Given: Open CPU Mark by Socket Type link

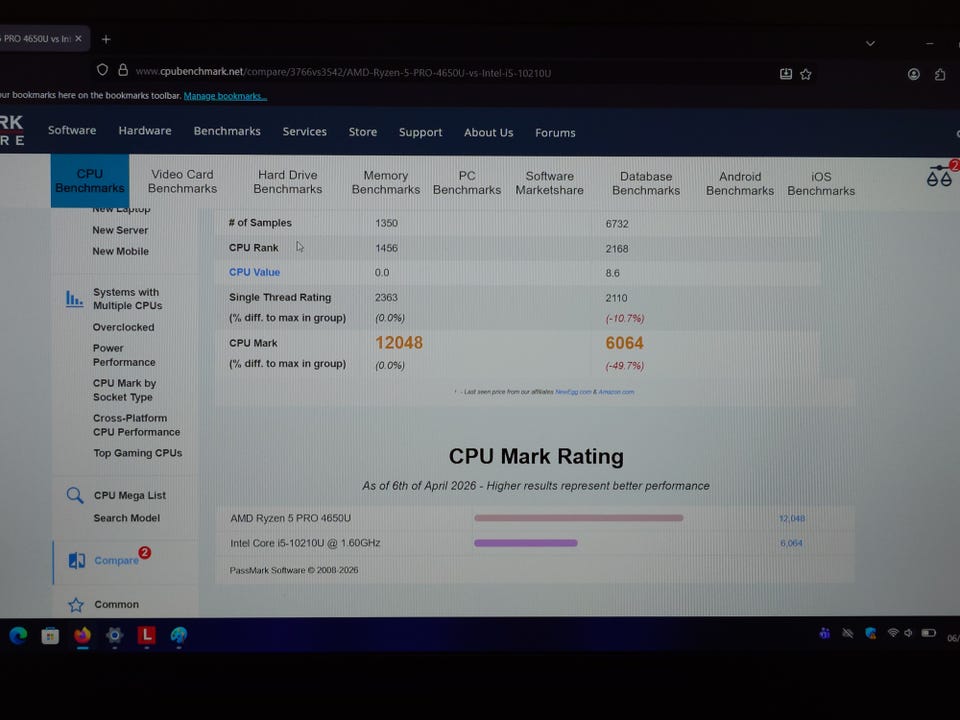Looking at the screenshot, I should (x=124, y=390).
